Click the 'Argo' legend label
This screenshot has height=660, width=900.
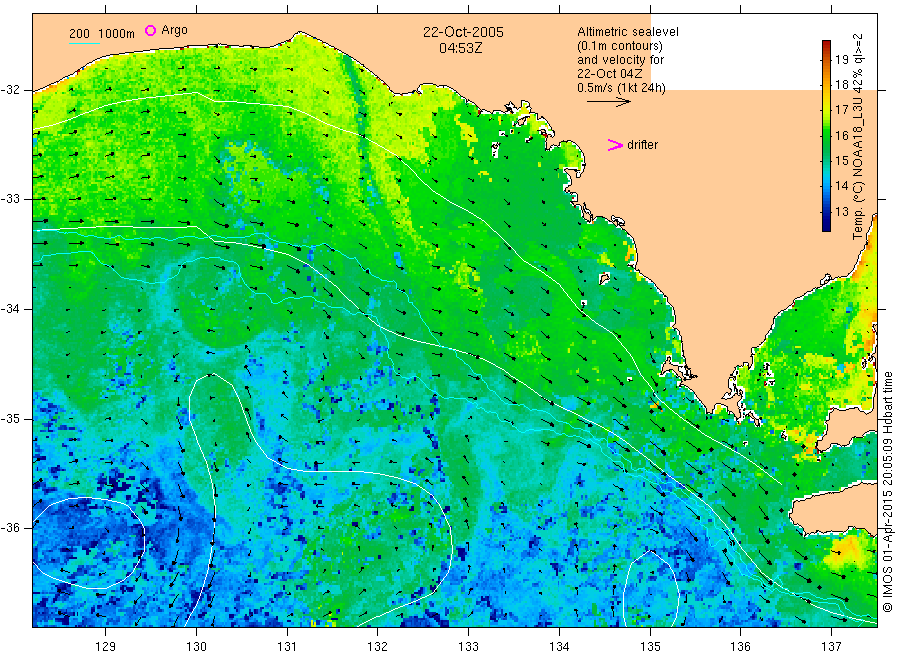coord(174,30)
